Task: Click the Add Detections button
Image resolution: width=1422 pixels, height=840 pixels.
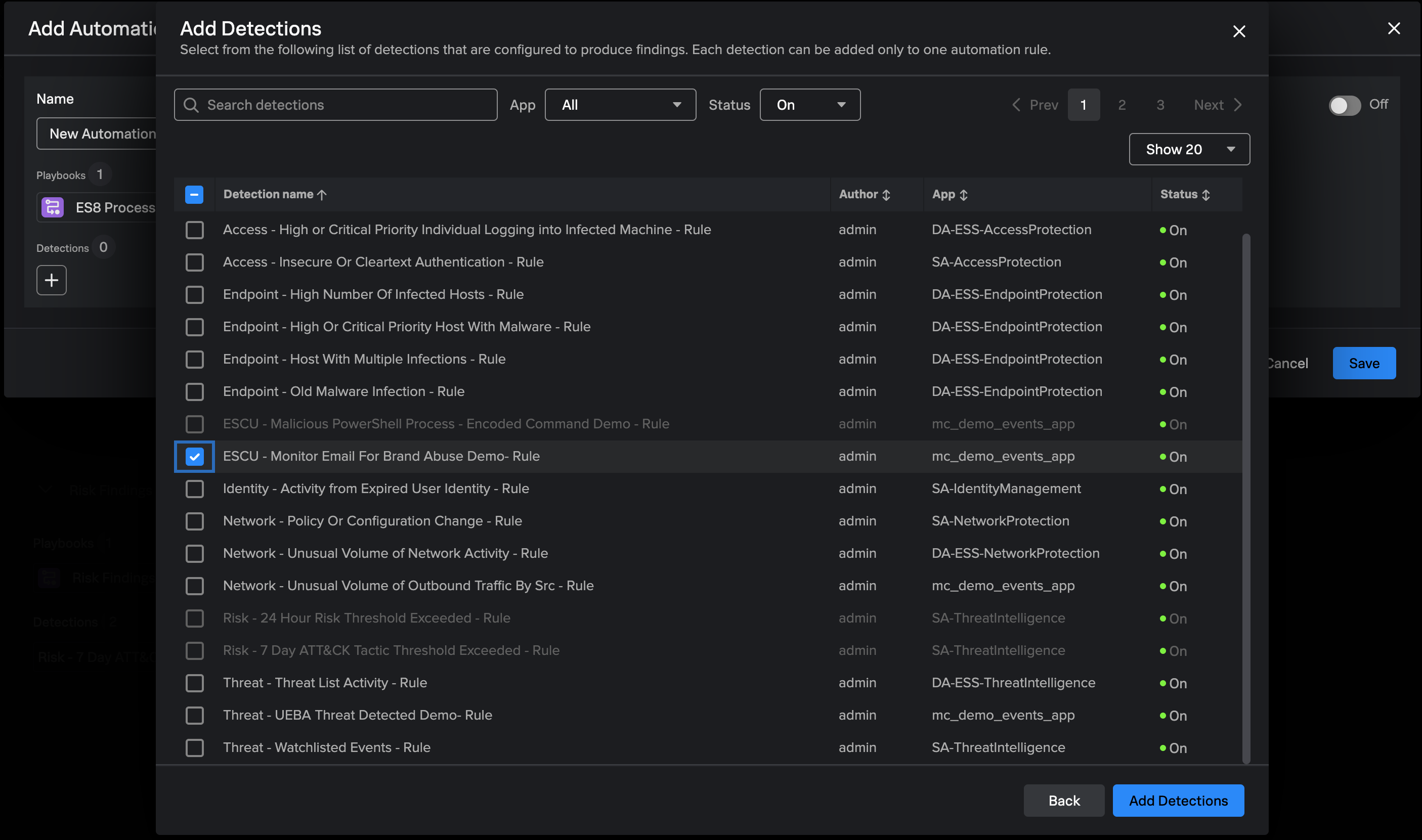Action: [x=1178, y=801]
